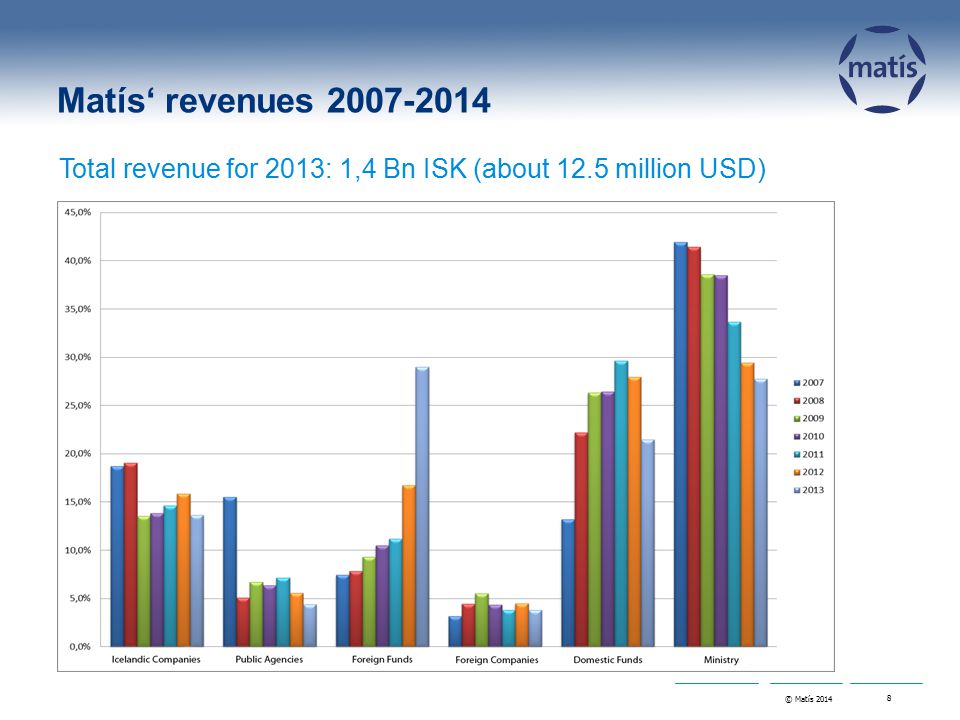Select the 2008 Icelandic Companies bar

[x=130, y=555]
